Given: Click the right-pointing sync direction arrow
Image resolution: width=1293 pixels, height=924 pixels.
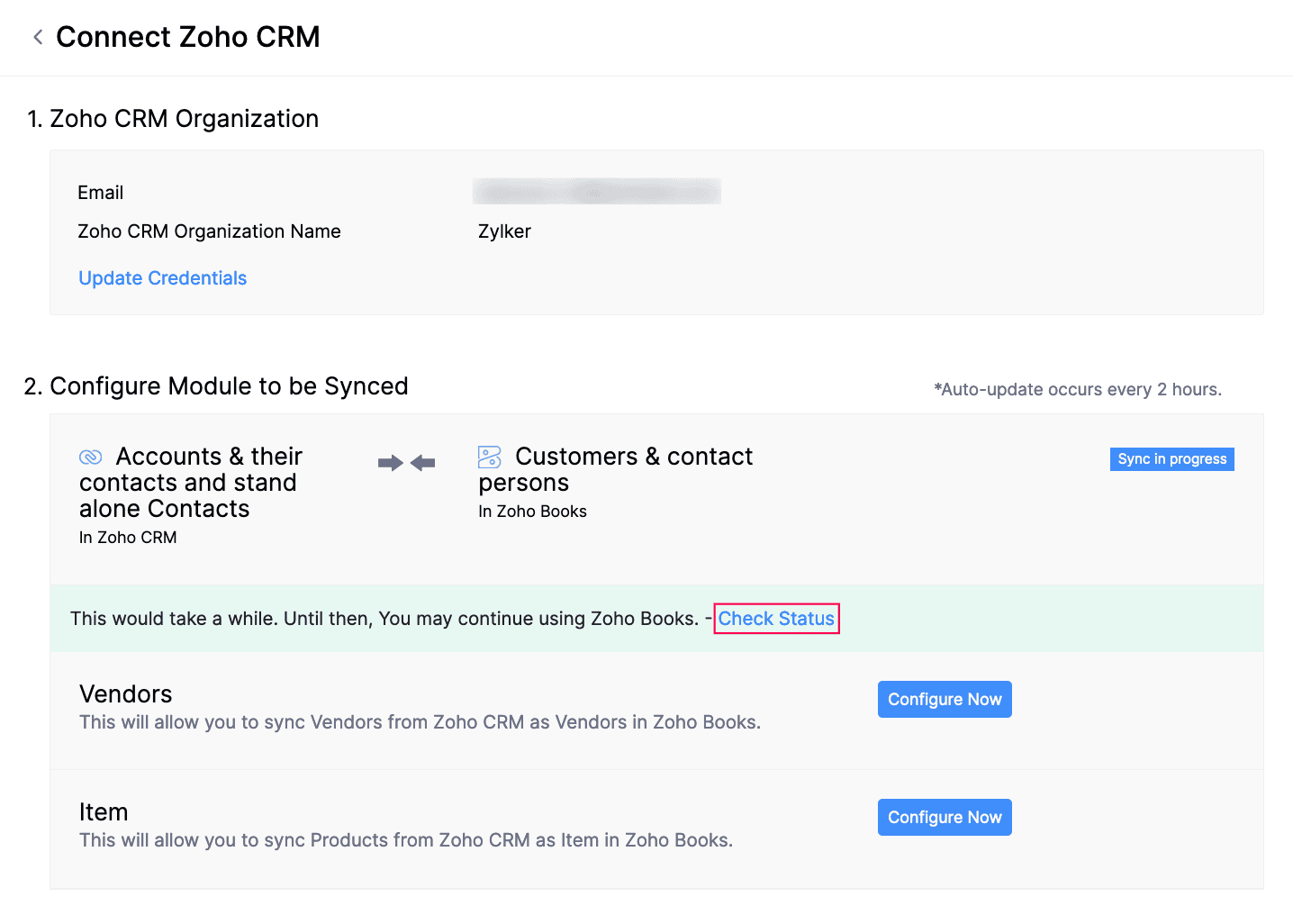Looking at the screenshot, I should coord(389,462).
